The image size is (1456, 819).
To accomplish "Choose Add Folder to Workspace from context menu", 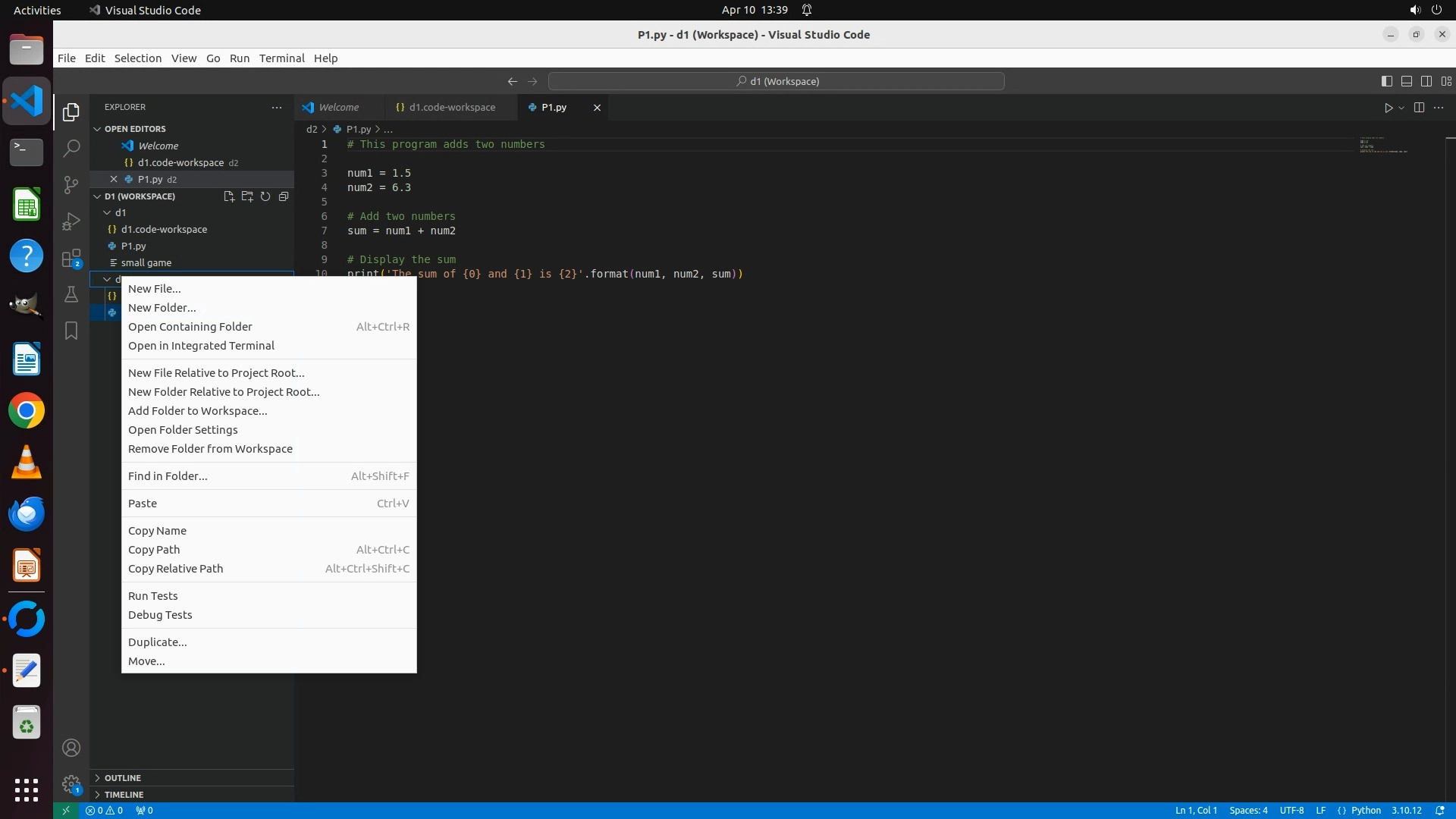I will (197, 411).
